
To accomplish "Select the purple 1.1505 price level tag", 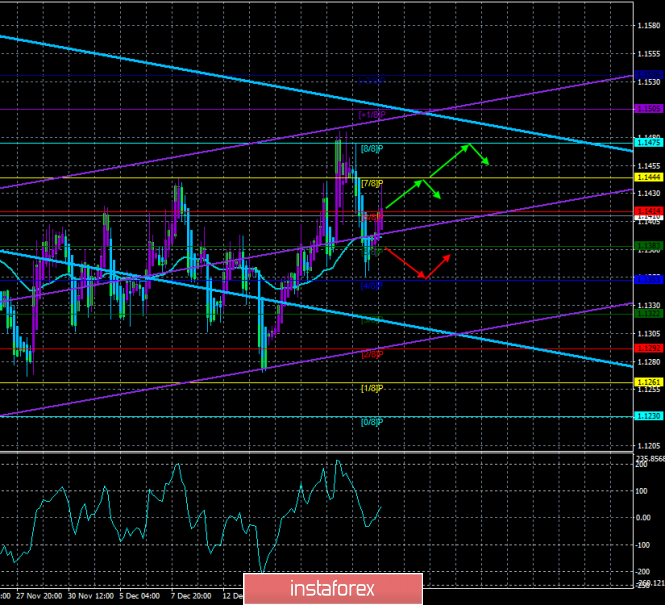I will point(649,109).
